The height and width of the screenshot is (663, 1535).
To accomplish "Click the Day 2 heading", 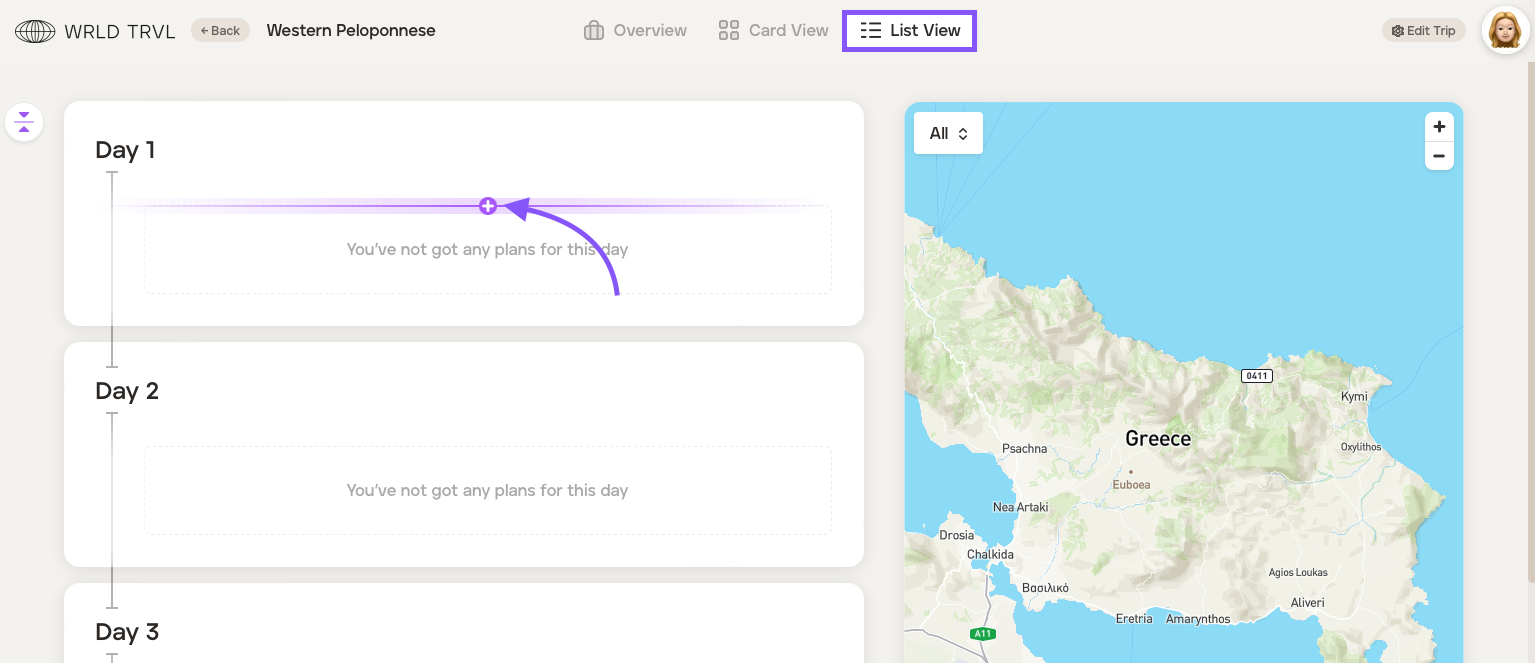I will tap(127, 391).
